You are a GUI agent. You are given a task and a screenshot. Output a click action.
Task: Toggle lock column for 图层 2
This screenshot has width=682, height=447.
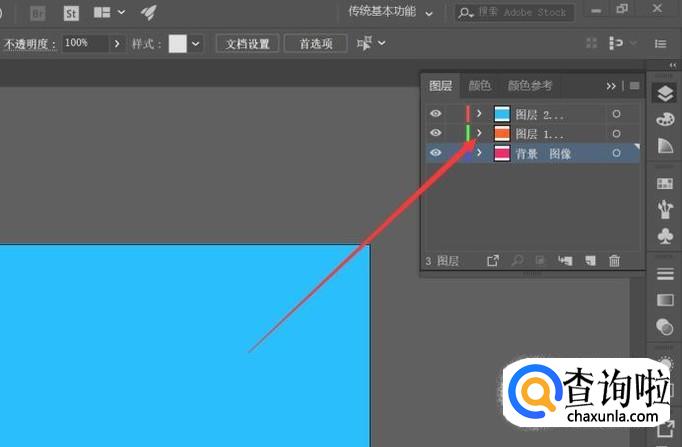click(x=452, y=113)
